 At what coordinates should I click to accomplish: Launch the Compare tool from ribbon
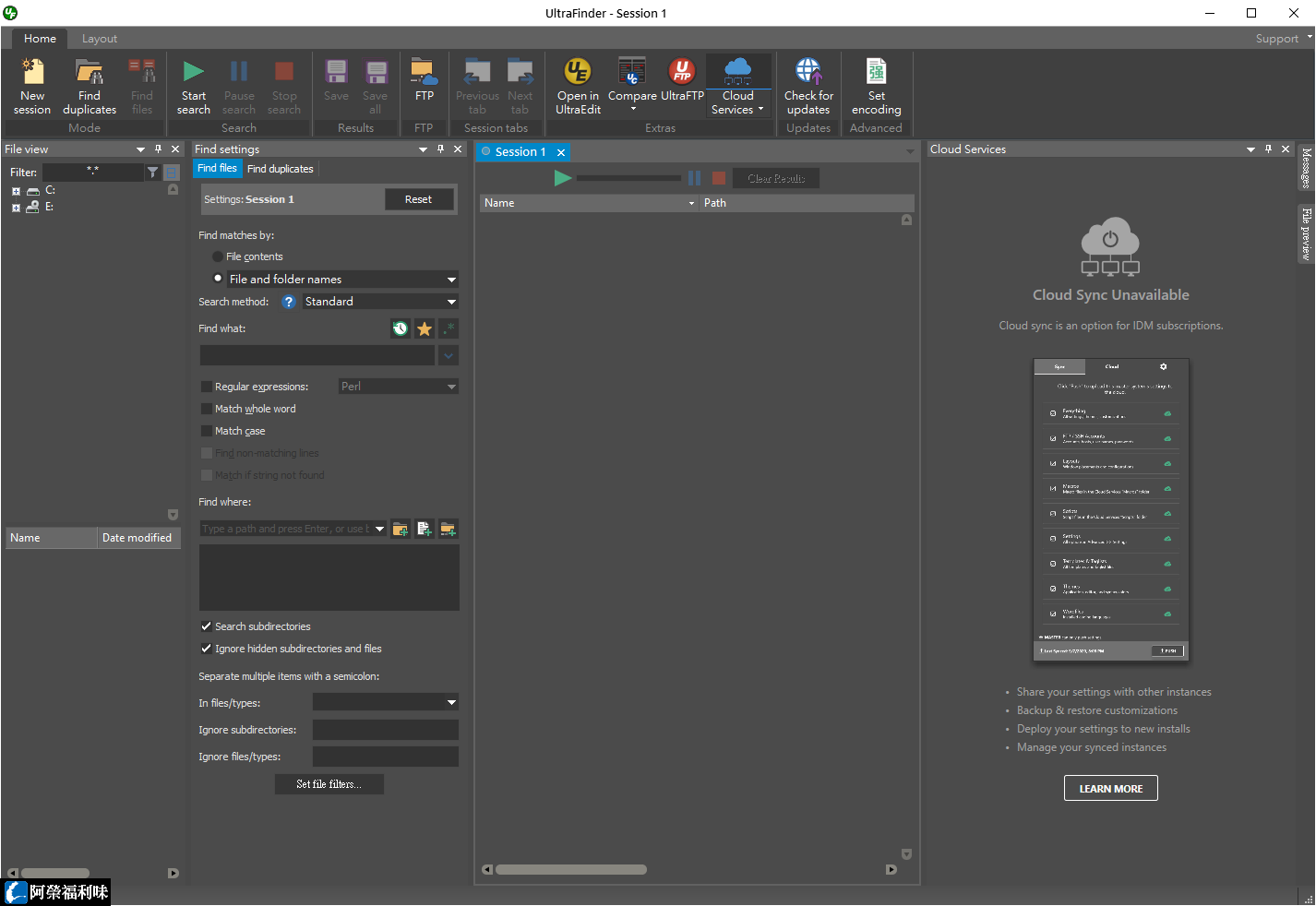(632, 87)
